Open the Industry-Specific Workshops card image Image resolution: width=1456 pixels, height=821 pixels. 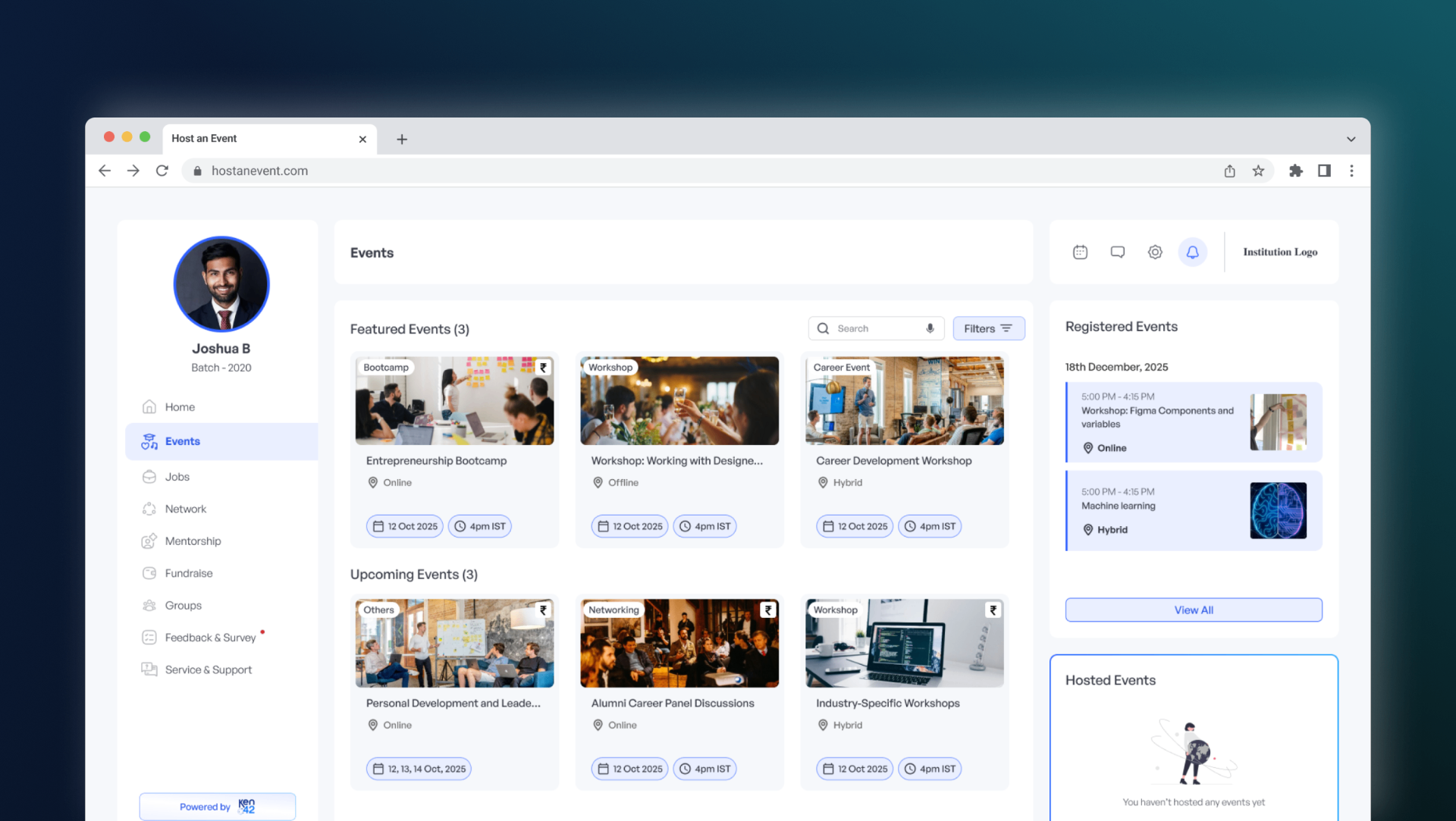[x=905, y=644]
